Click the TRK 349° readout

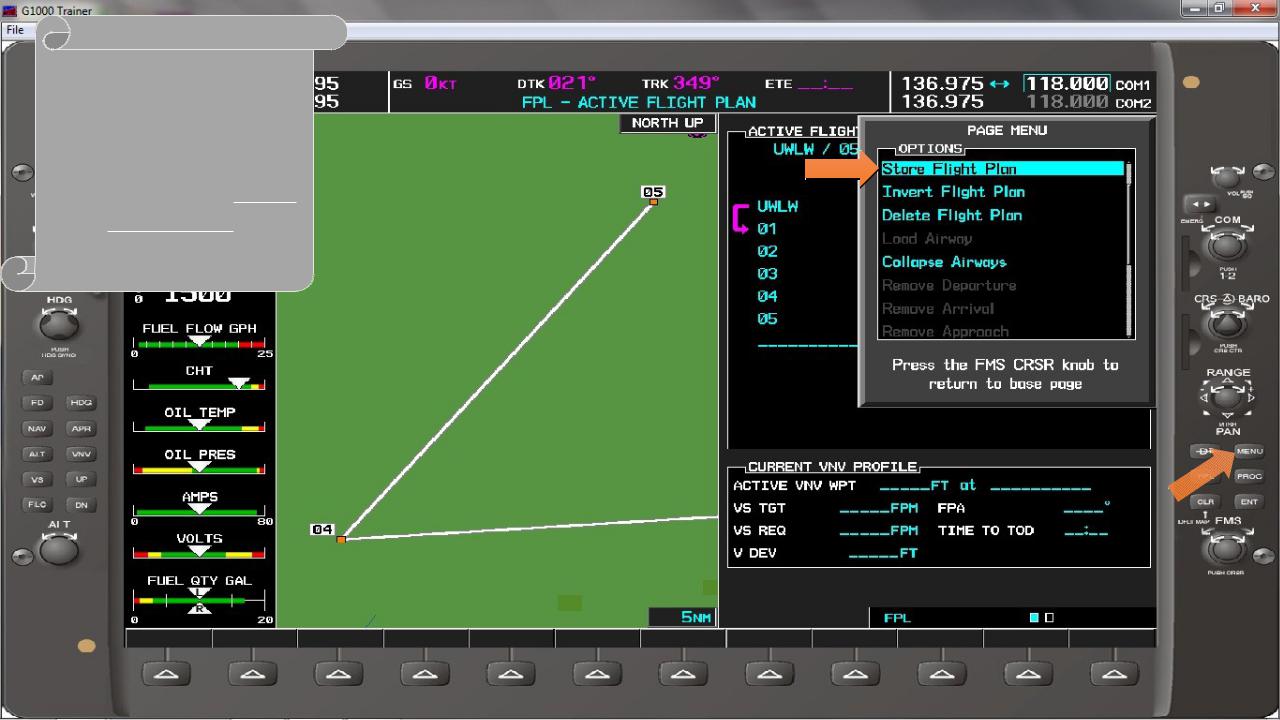point(680,84)
